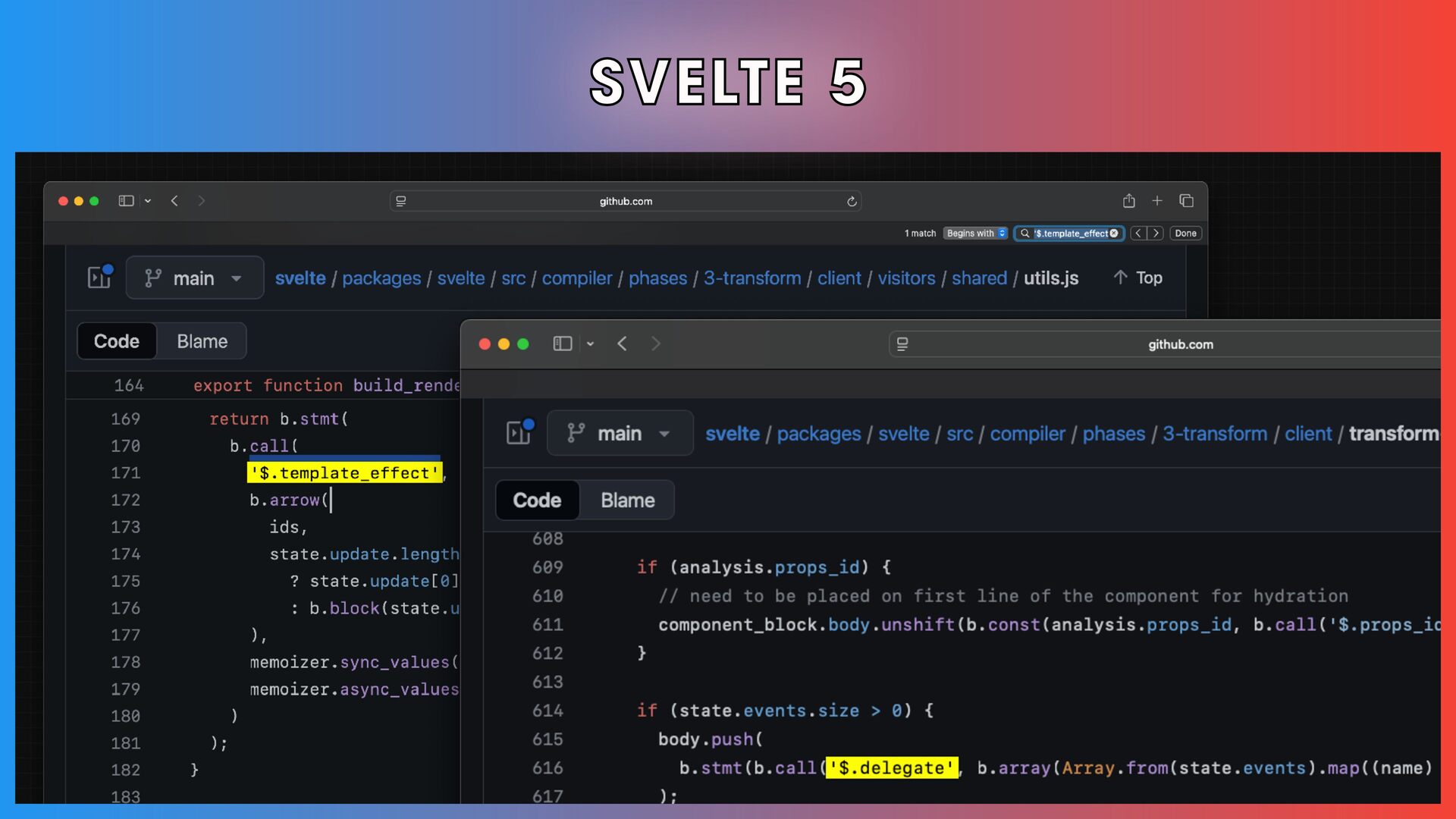Go forward in the back Safari window
Viewport: 1456px width, 819px height.
point(201,201)
